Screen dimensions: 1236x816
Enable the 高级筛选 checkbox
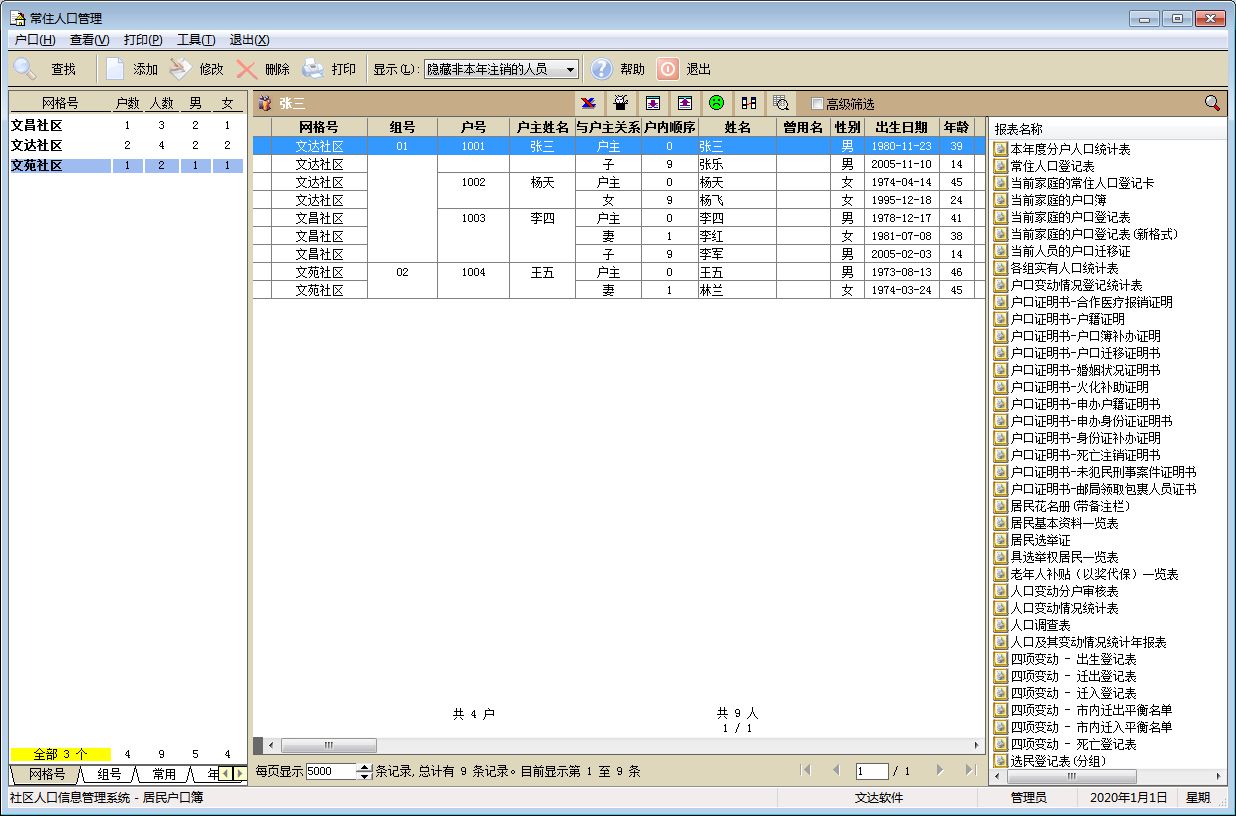[817, 104]
